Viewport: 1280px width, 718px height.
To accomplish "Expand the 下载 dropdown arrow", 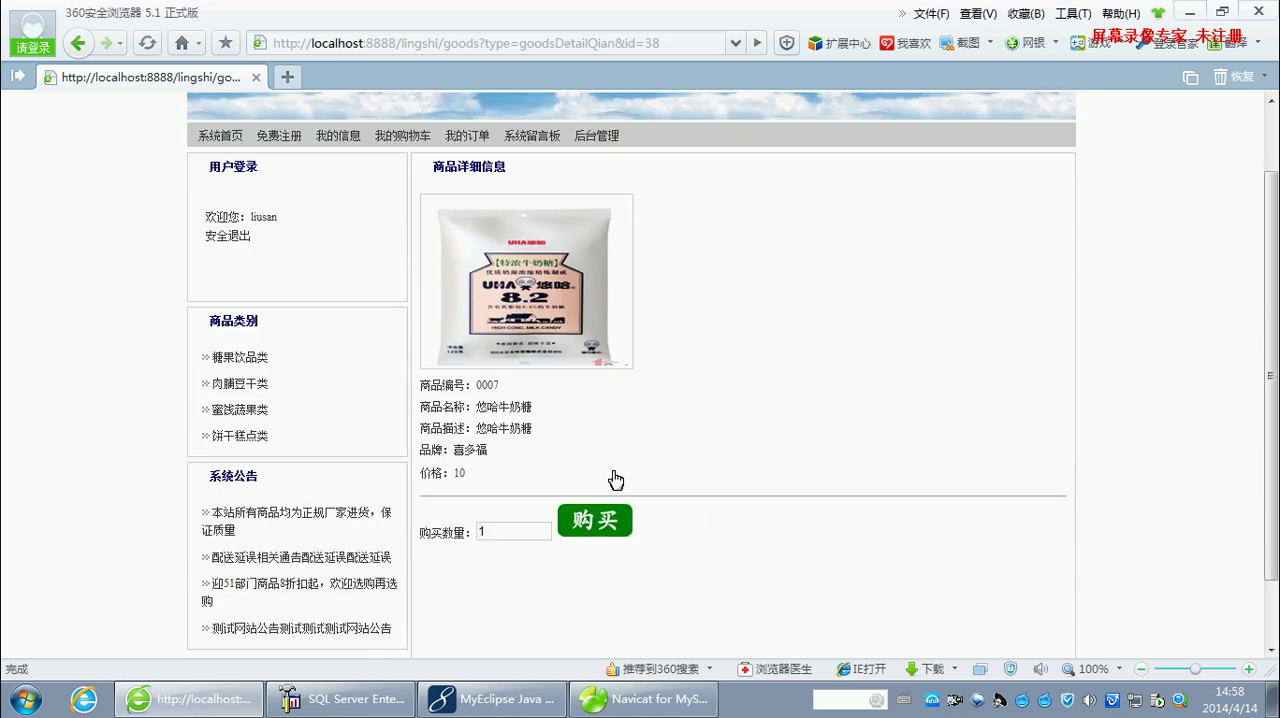I will click(954, 669).
